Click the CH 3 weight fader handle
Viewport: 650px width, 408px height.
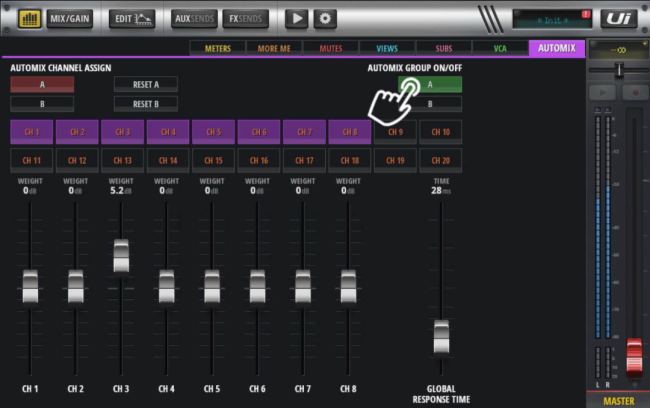coord(121,256)
